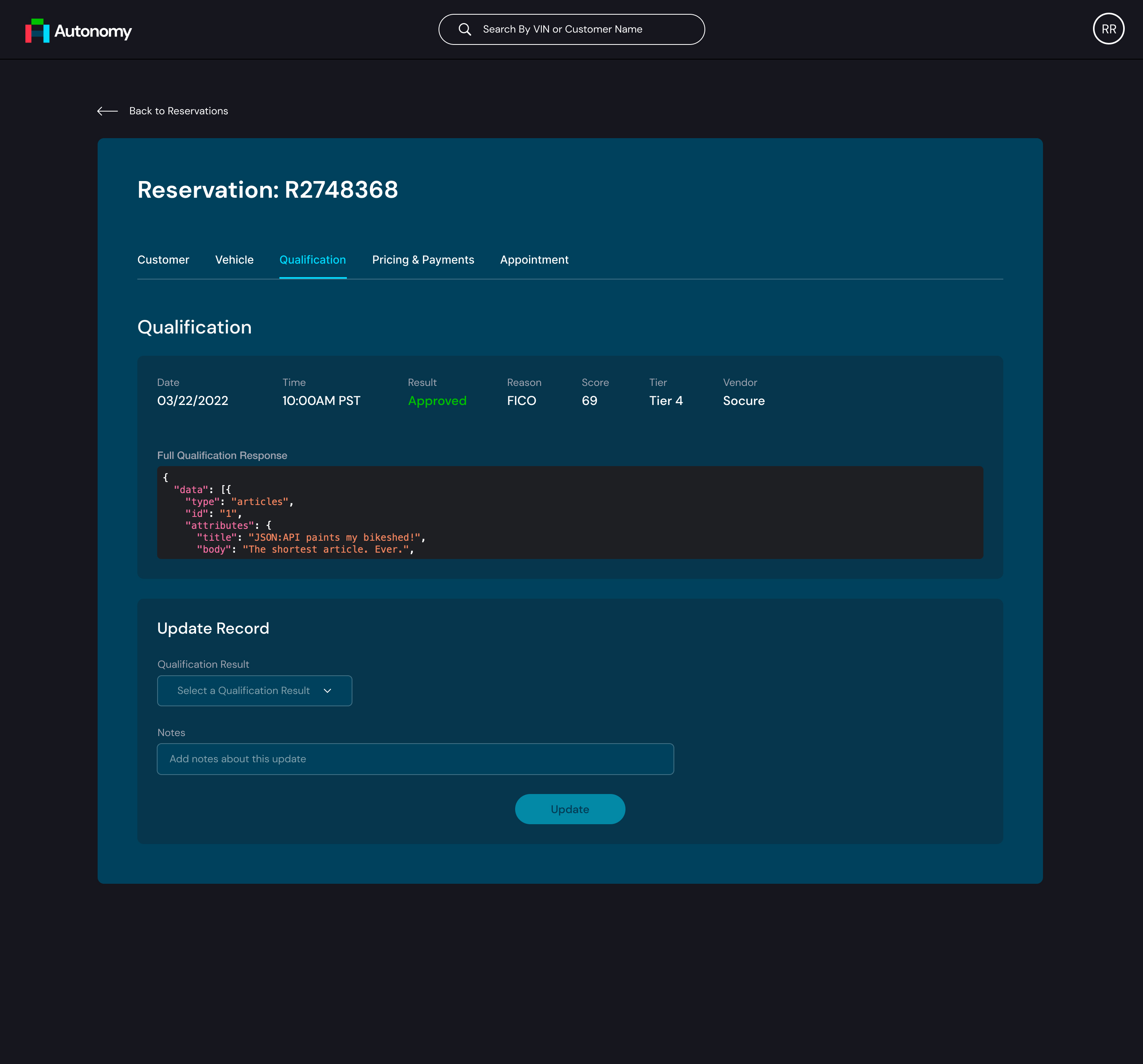Open the RR user avatar menu
This screenshot has height=1064, width=1143.
coord(1108,29)
